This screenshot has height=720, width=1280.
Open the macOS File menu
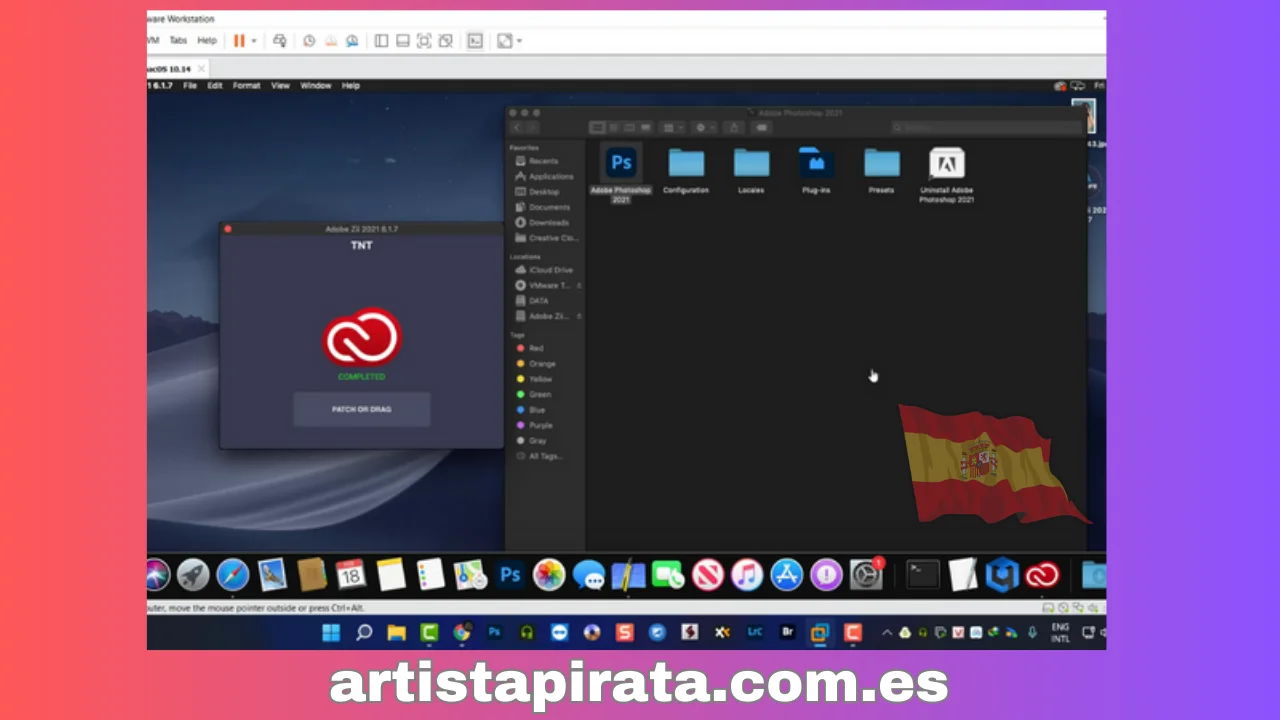point(190,86)
